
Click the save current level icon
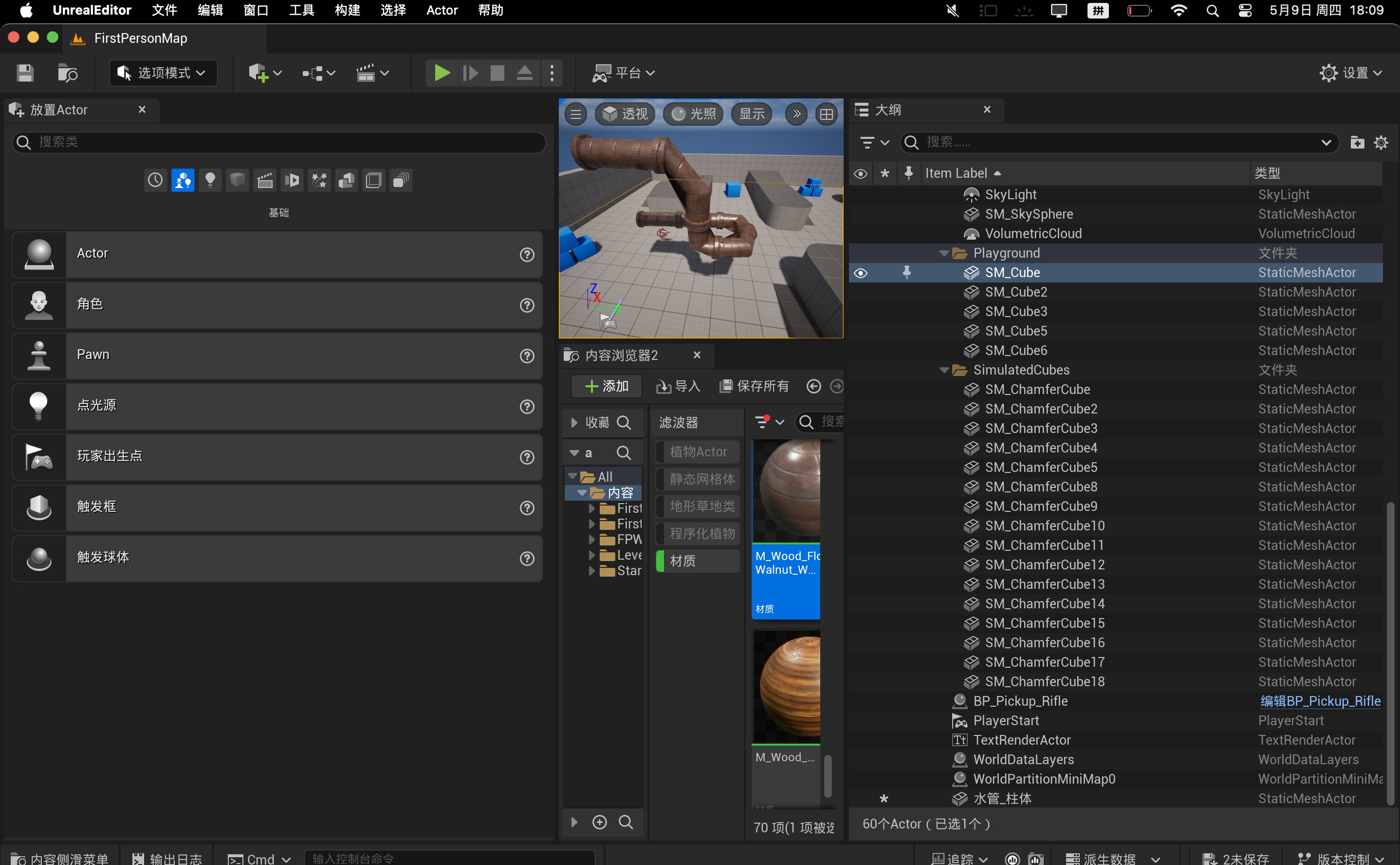[24, 73]
